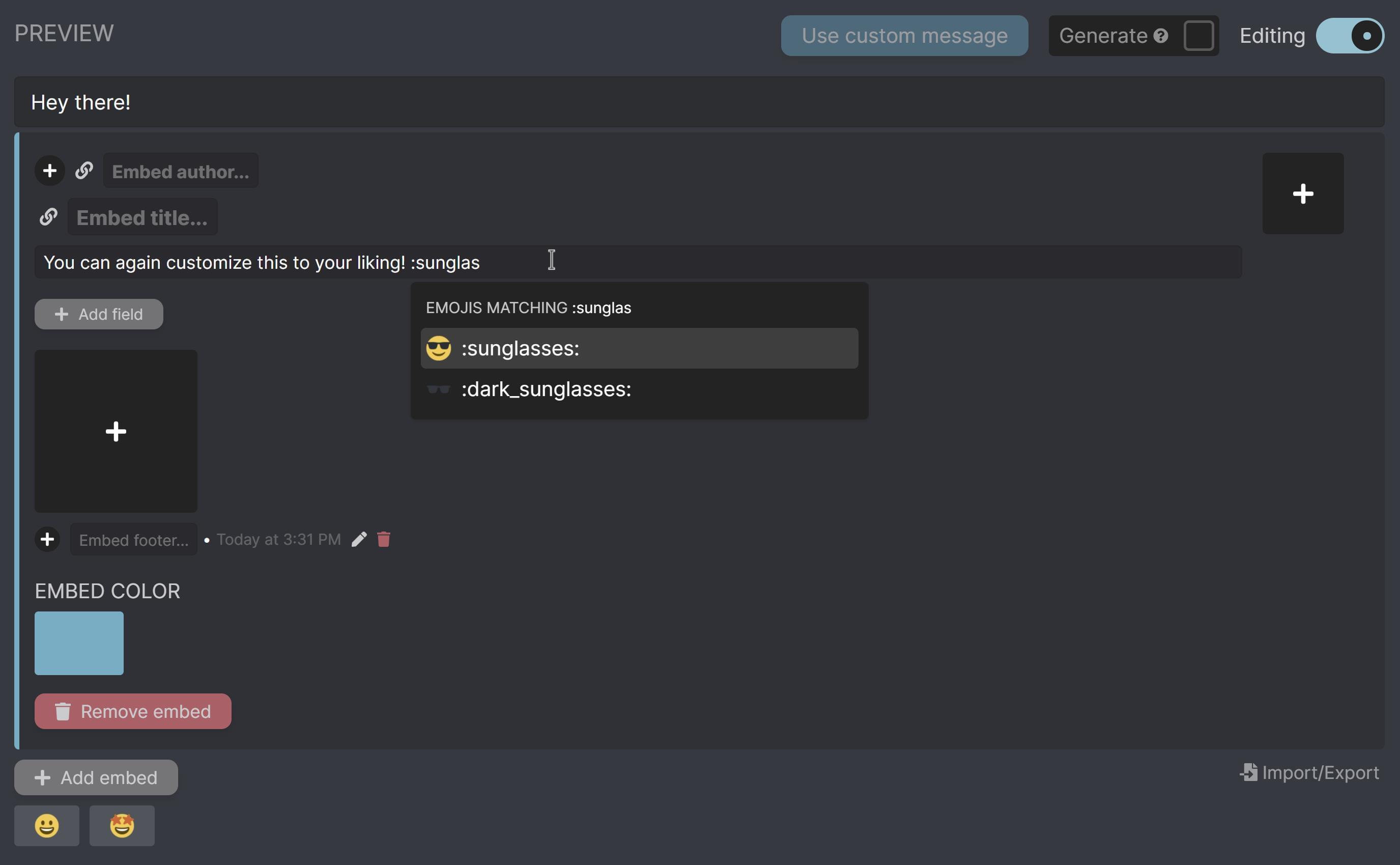The image size is (1400, 865).
Task: Add a field to the embed
Action: coord(98,314)
